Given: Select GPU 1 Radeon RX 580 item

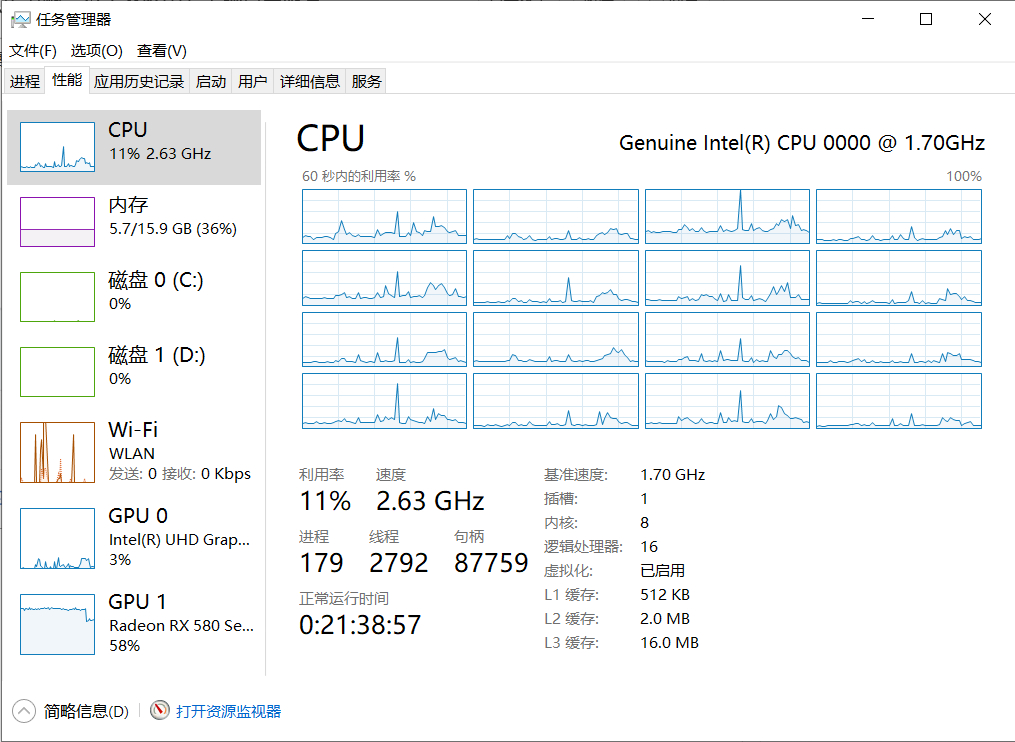Looking at the screenshot, I should 134,624.
